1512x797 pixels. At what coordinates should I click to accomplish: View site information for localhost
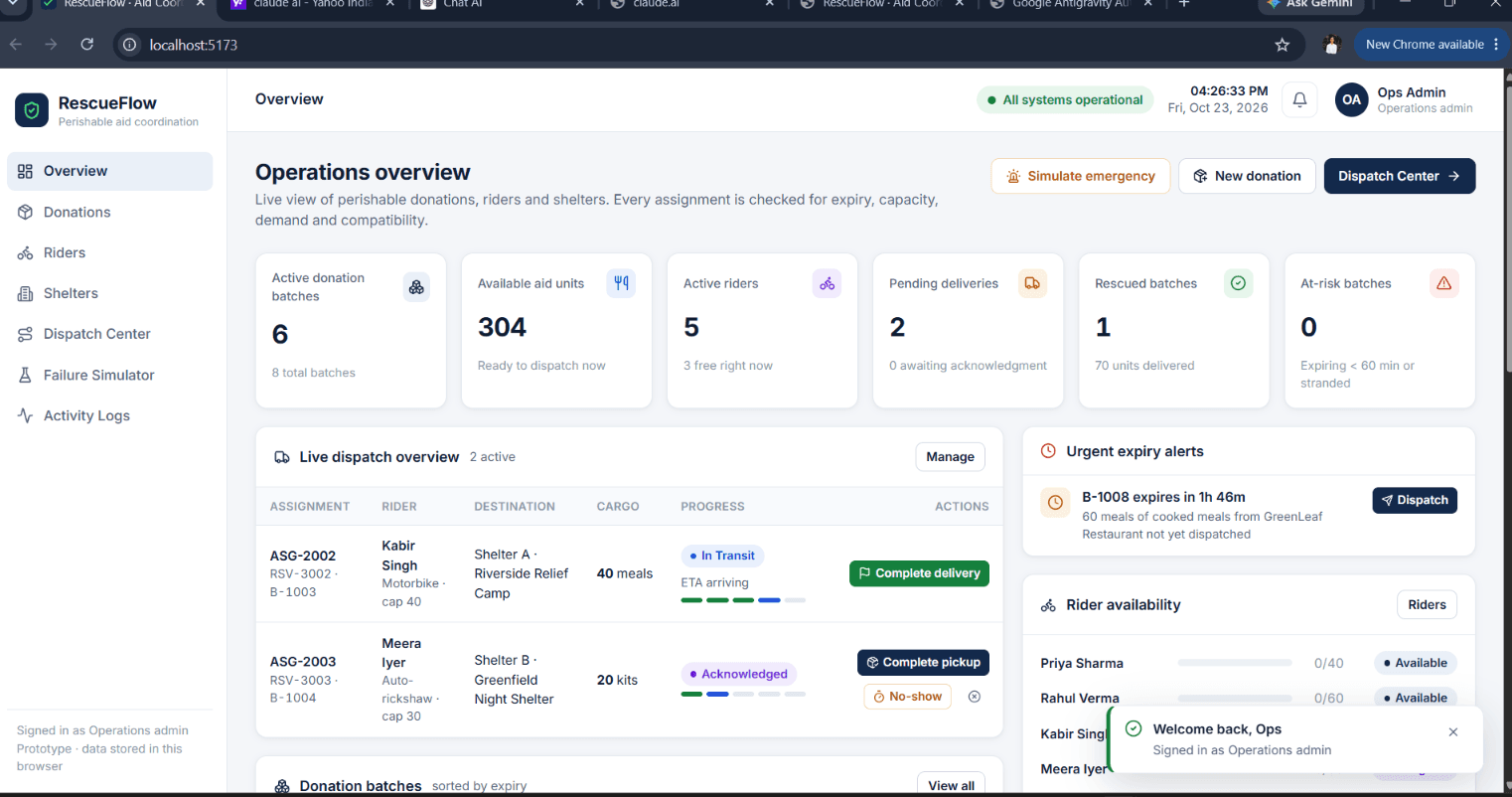tap(129, 45)
